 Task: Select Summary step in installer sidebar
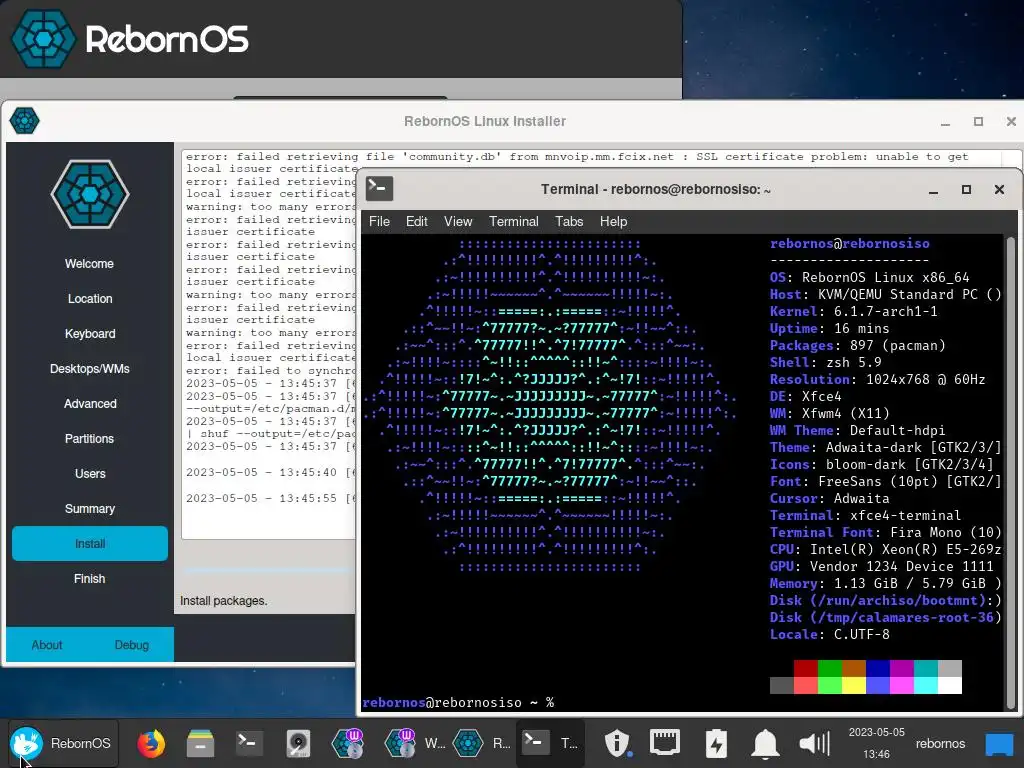tap(89, 509)
